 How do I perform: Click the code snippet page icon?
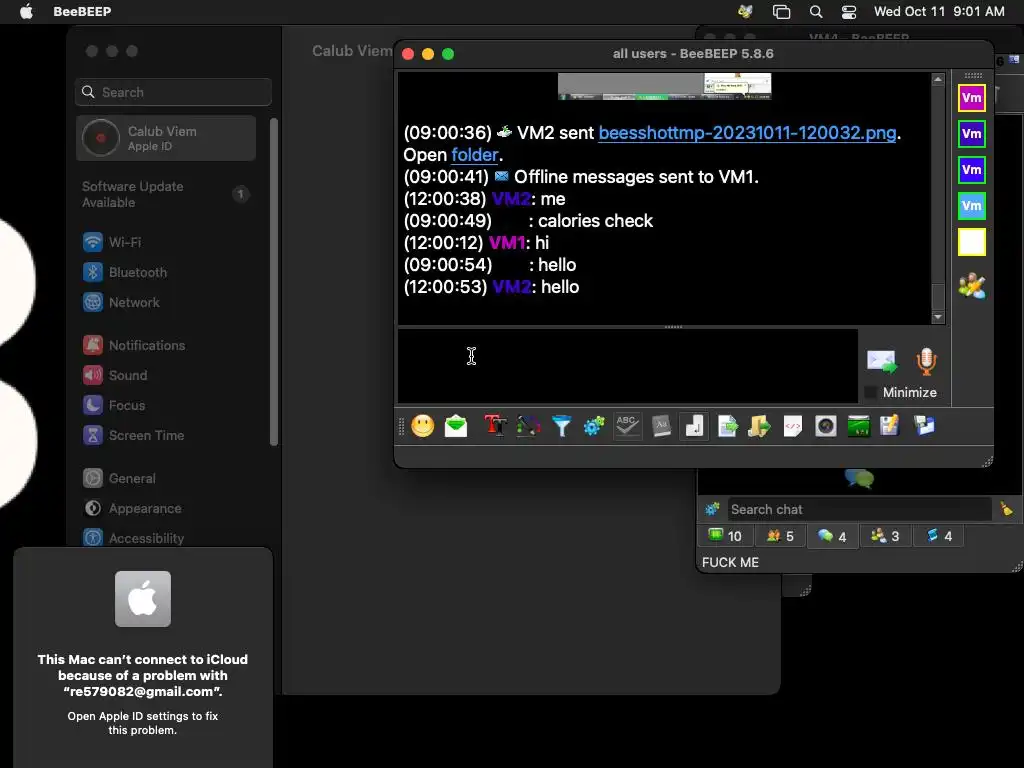click(793, 426)
